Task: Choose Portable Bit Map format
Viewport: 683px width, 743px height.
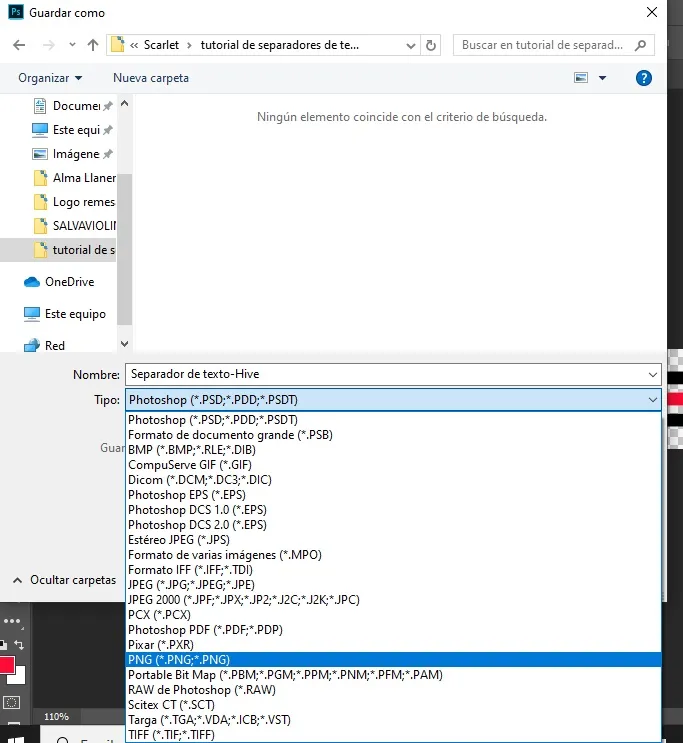Action: point(393,675)
